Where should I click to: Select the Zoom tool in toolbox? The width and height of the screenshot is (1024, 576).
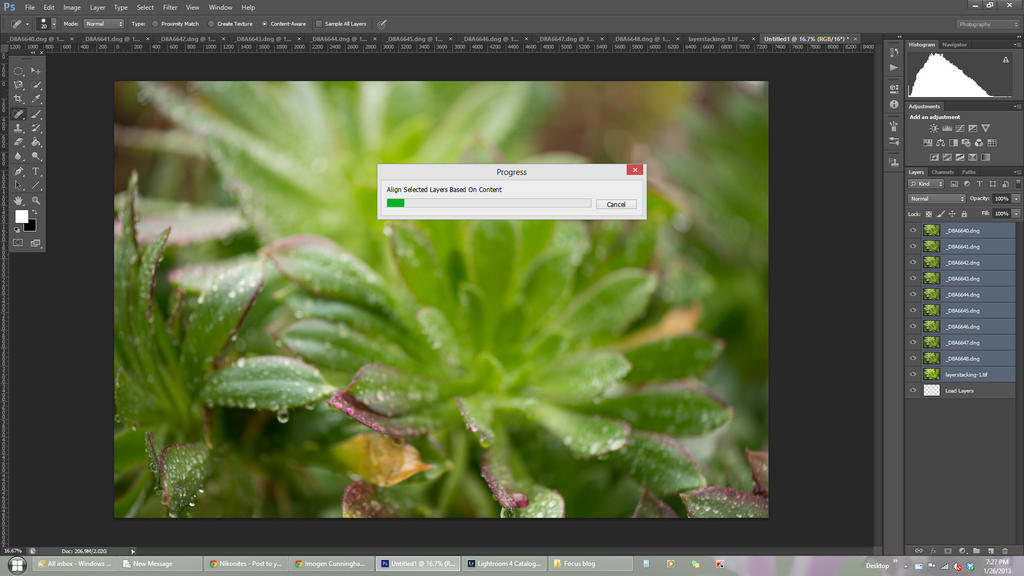pos(37,200)
